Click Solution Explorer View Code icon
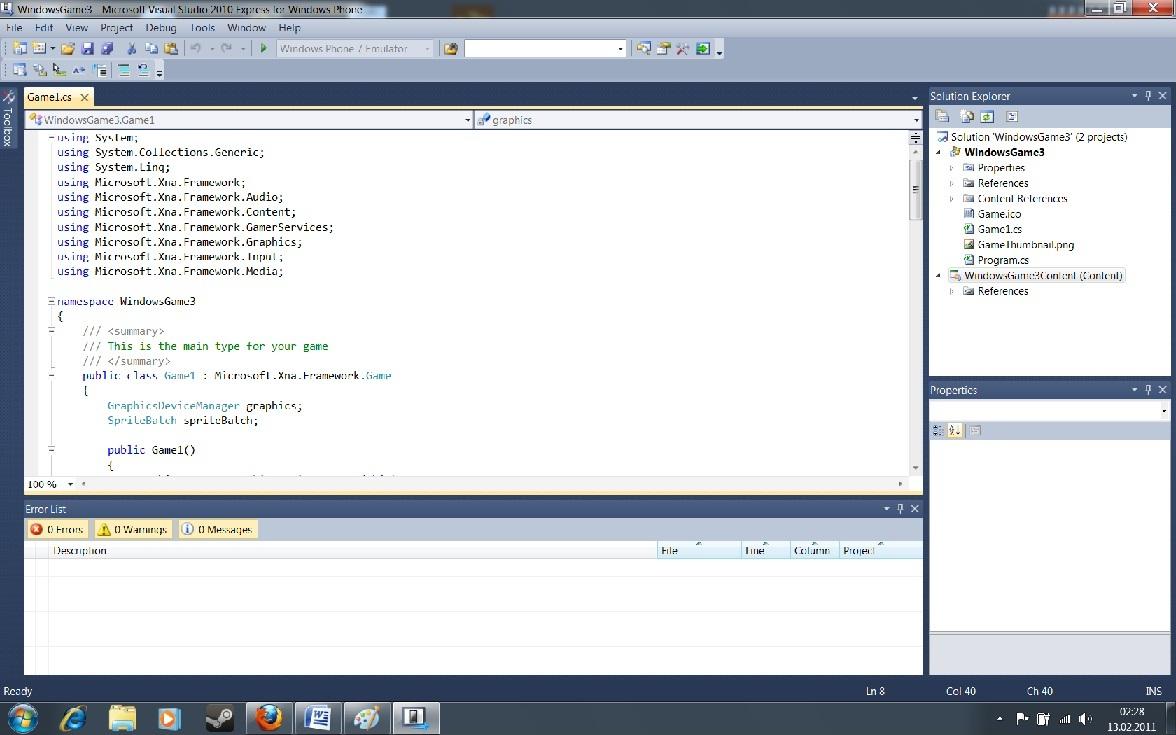The width and height of the screenshot is (1176, 735). 1011,116
